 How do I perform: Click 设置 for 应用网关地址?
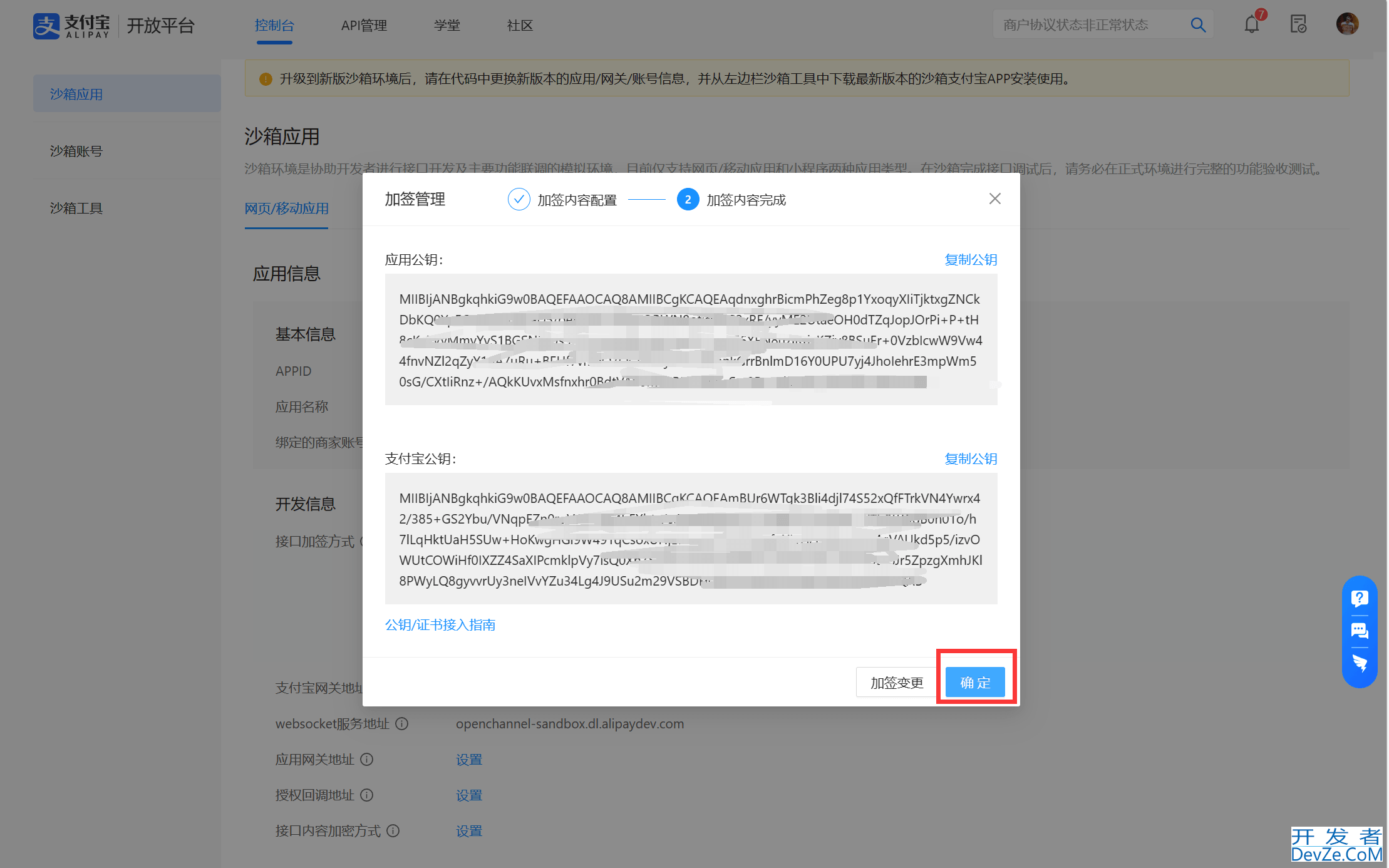coord(469,760)
